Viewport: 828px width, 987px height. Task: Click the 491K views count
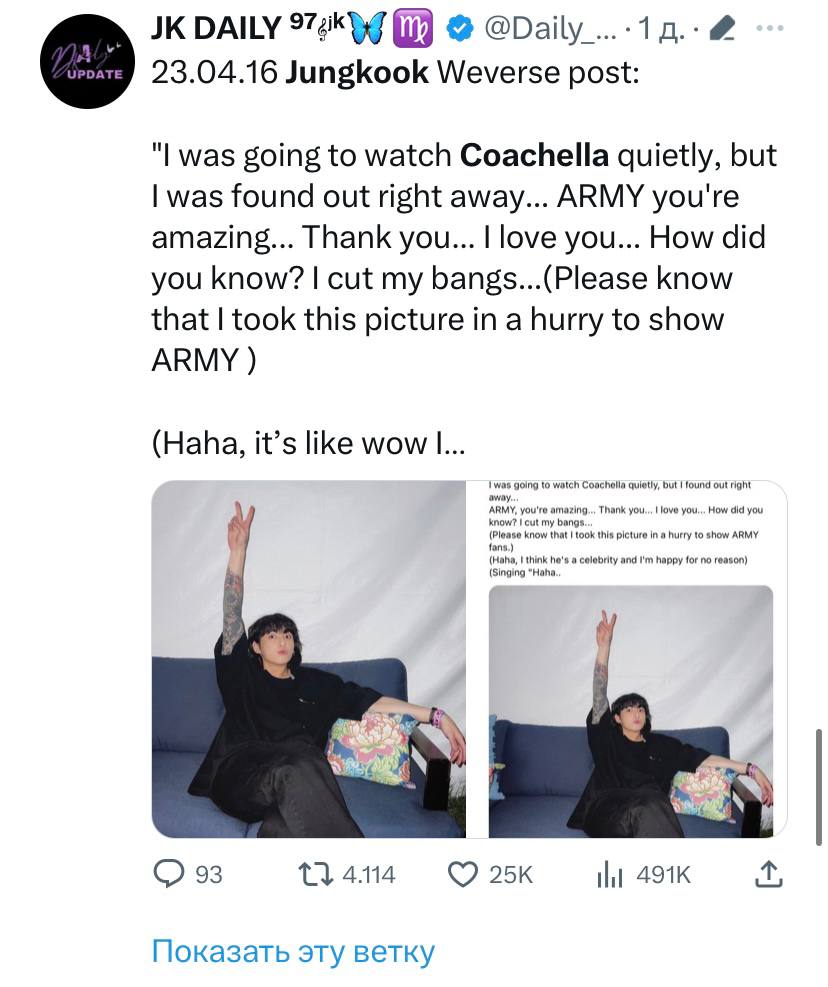(x=664, y=875)
